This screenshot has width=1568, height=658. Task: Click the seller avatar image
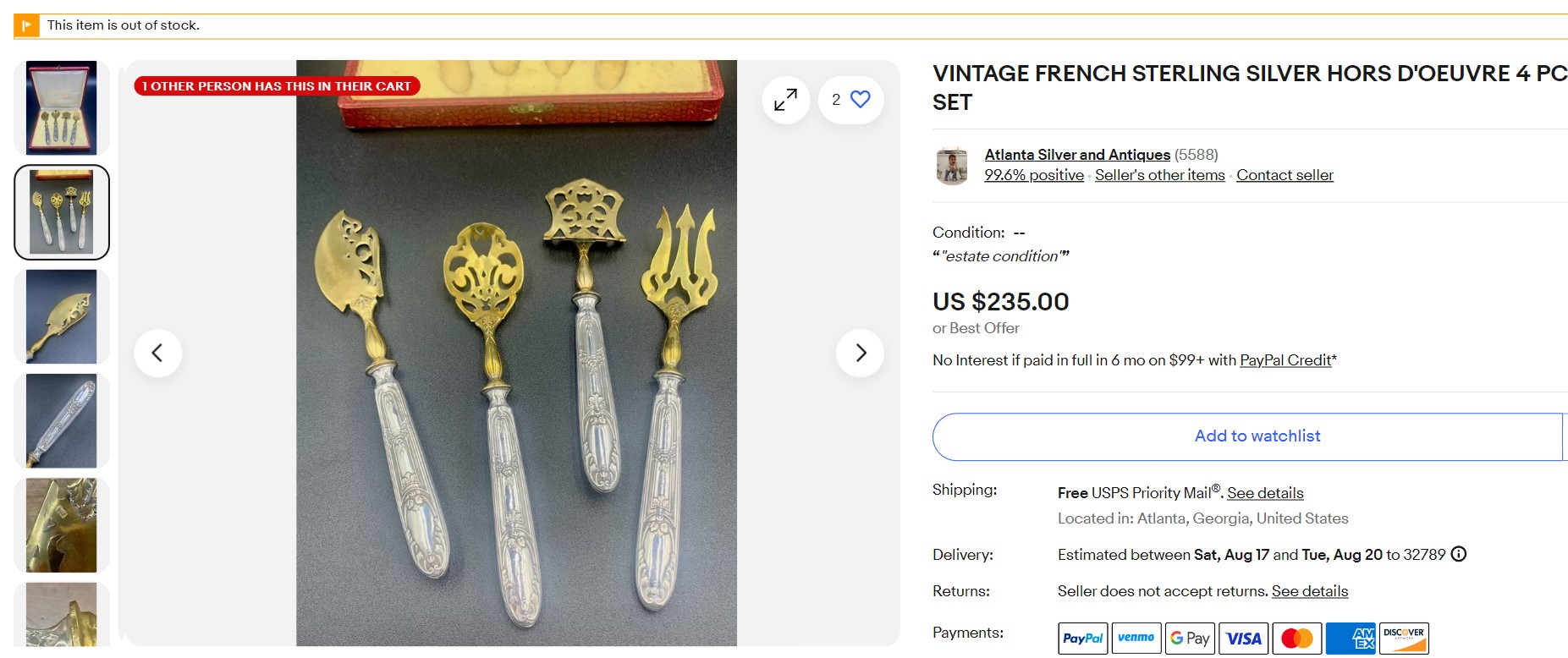[x=952, y=165]
